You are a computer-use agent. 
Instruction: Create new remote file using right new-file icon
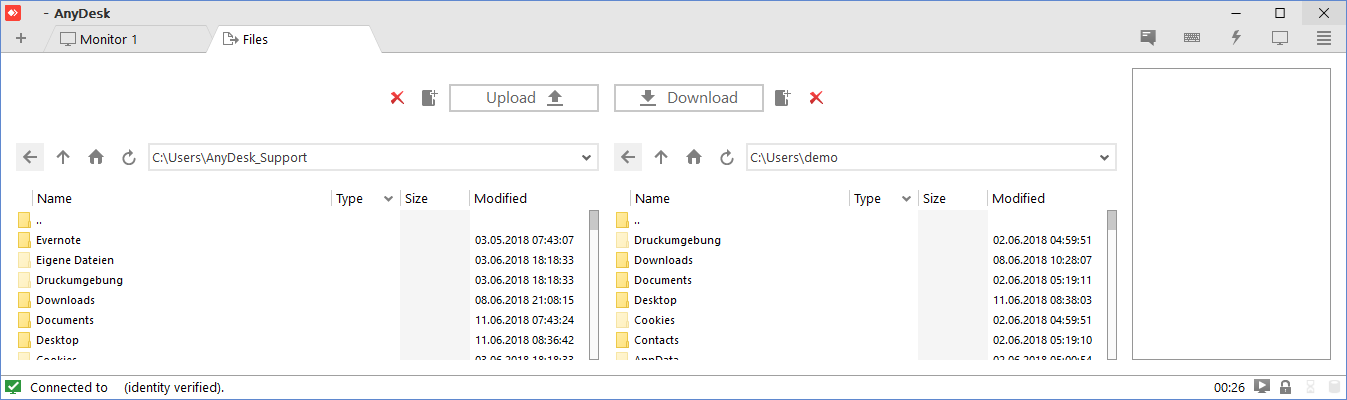click(783, 98)
